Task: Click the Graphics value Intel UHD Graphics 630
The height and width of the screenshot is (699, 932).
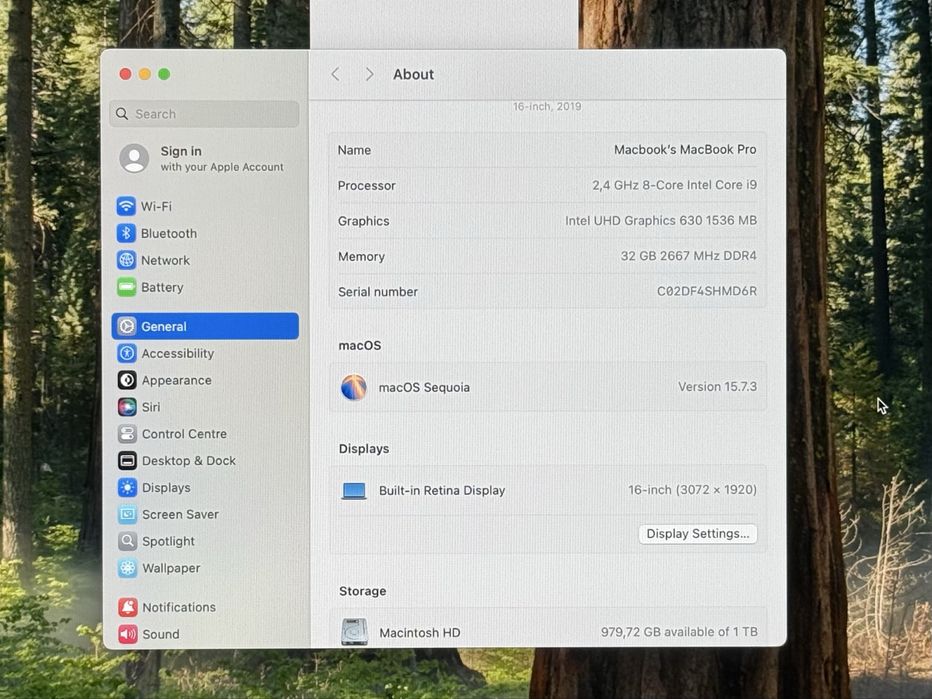Action: tap(660, 221)
